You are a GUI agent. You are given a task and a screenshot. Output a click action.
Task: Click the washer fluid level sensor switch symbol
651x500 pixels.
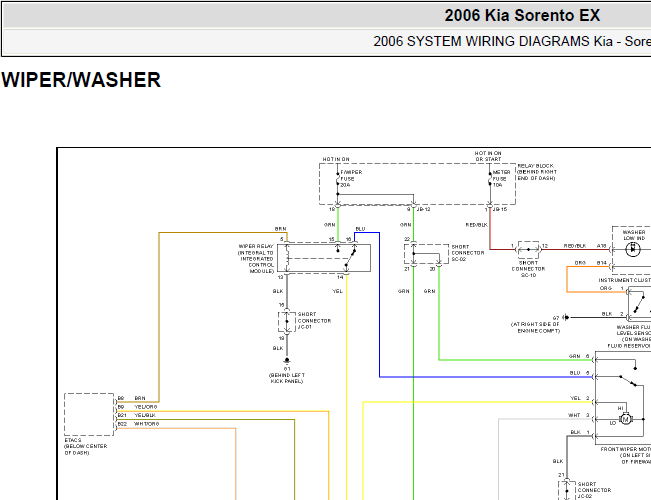[x=639, y=304]
